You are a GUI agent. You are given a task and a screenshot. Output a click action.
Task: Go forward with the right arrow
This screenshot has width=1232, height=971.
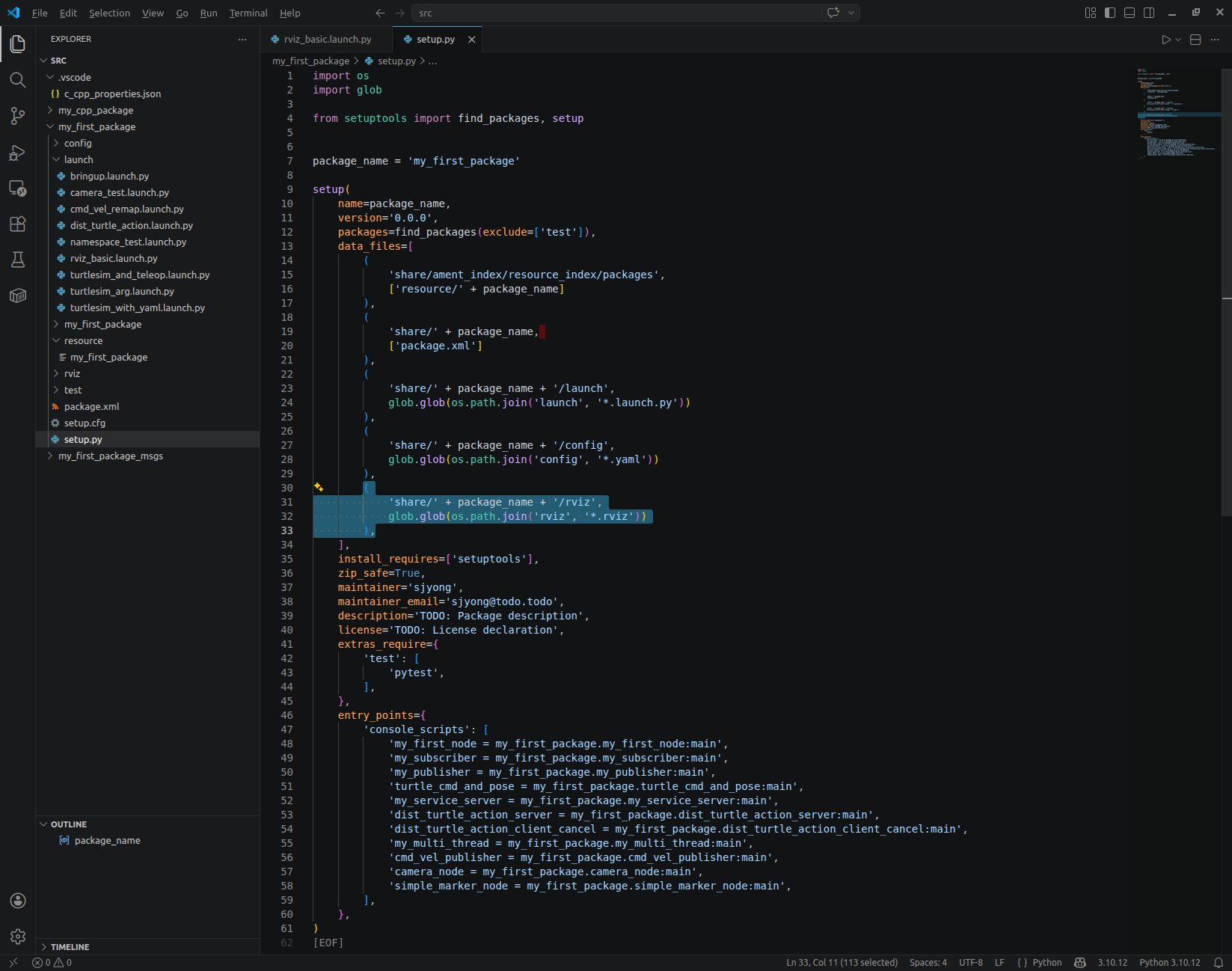coord(399,13)
